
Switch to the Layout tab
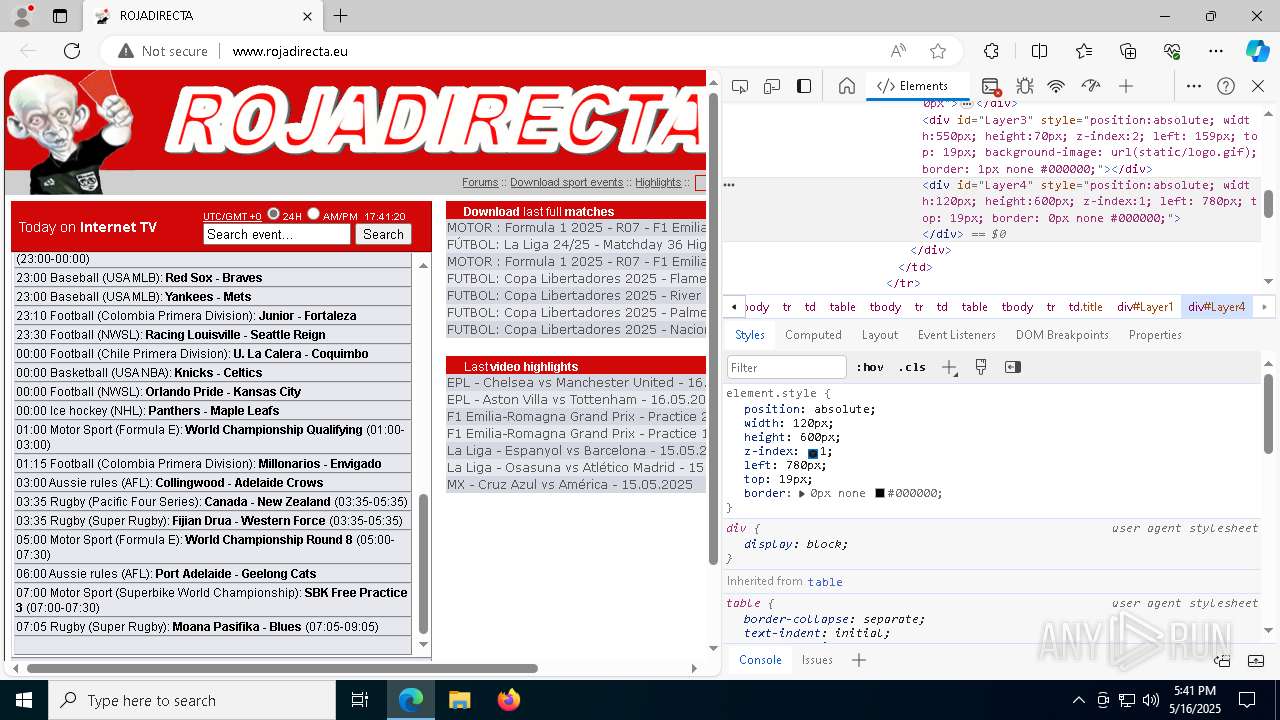click(880, 335)
